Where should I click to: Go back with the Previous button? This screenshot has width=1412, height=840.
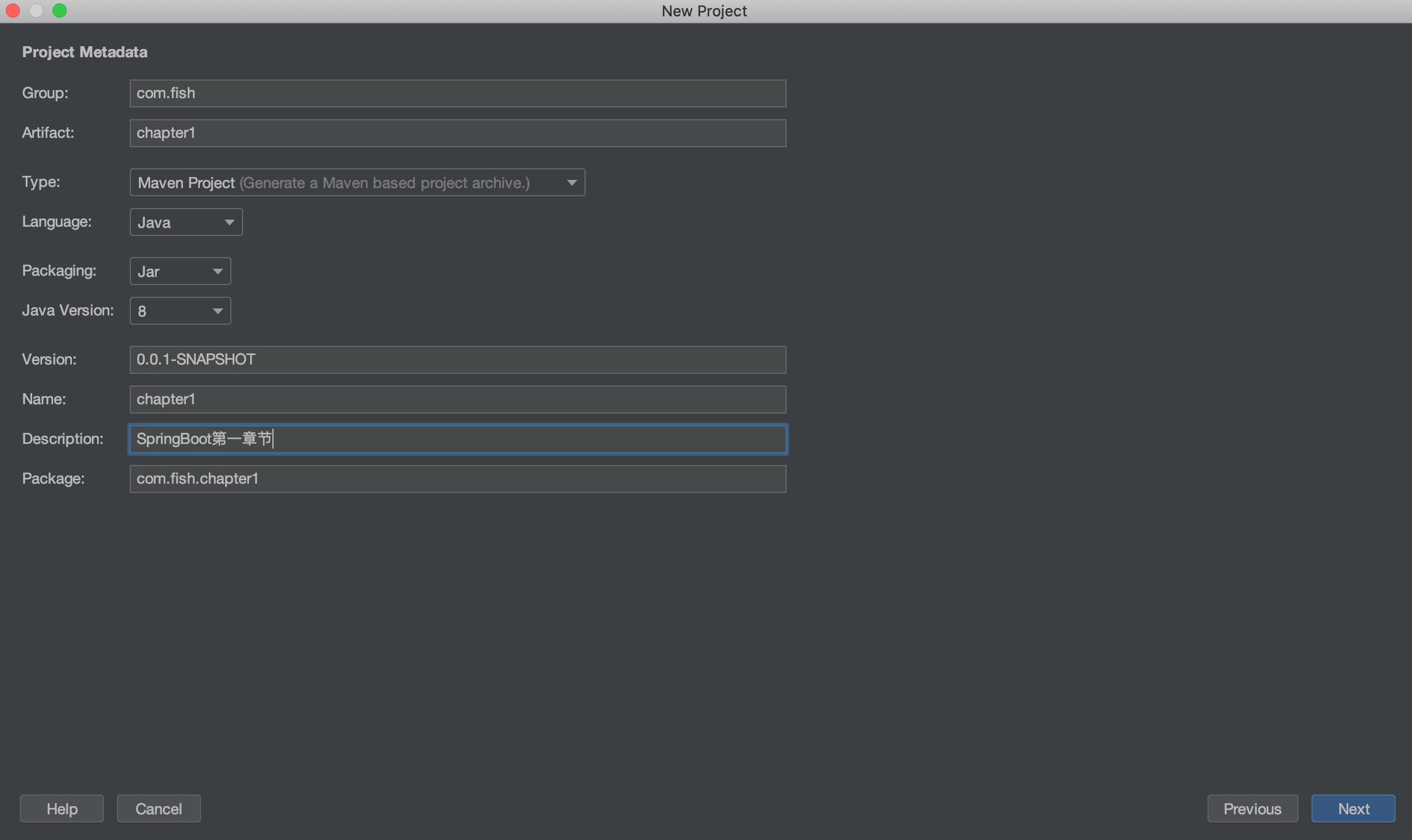(x=1252, y=808)
